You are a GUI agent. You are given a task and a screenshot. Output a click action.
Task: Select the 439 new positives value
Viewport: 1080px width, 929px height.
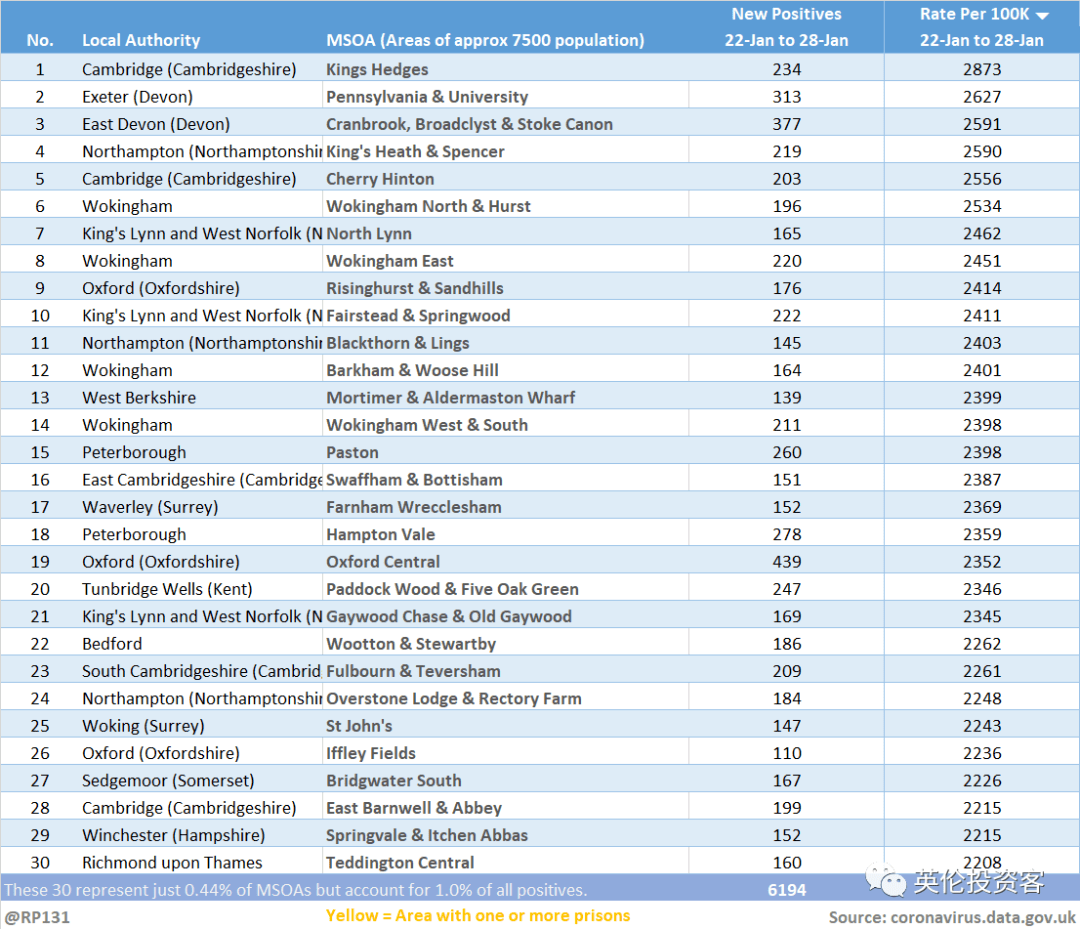point(786,562)
